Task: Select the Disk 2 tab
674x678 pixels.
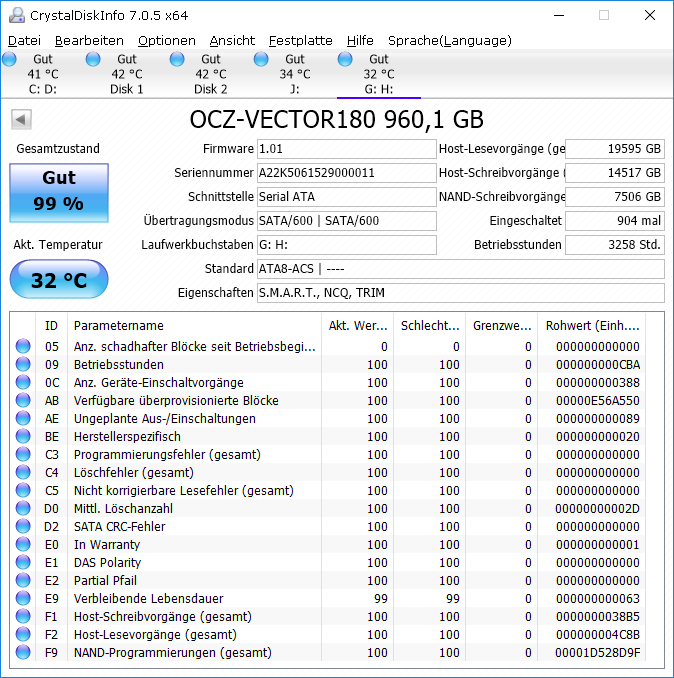Action: click(211, 74)
